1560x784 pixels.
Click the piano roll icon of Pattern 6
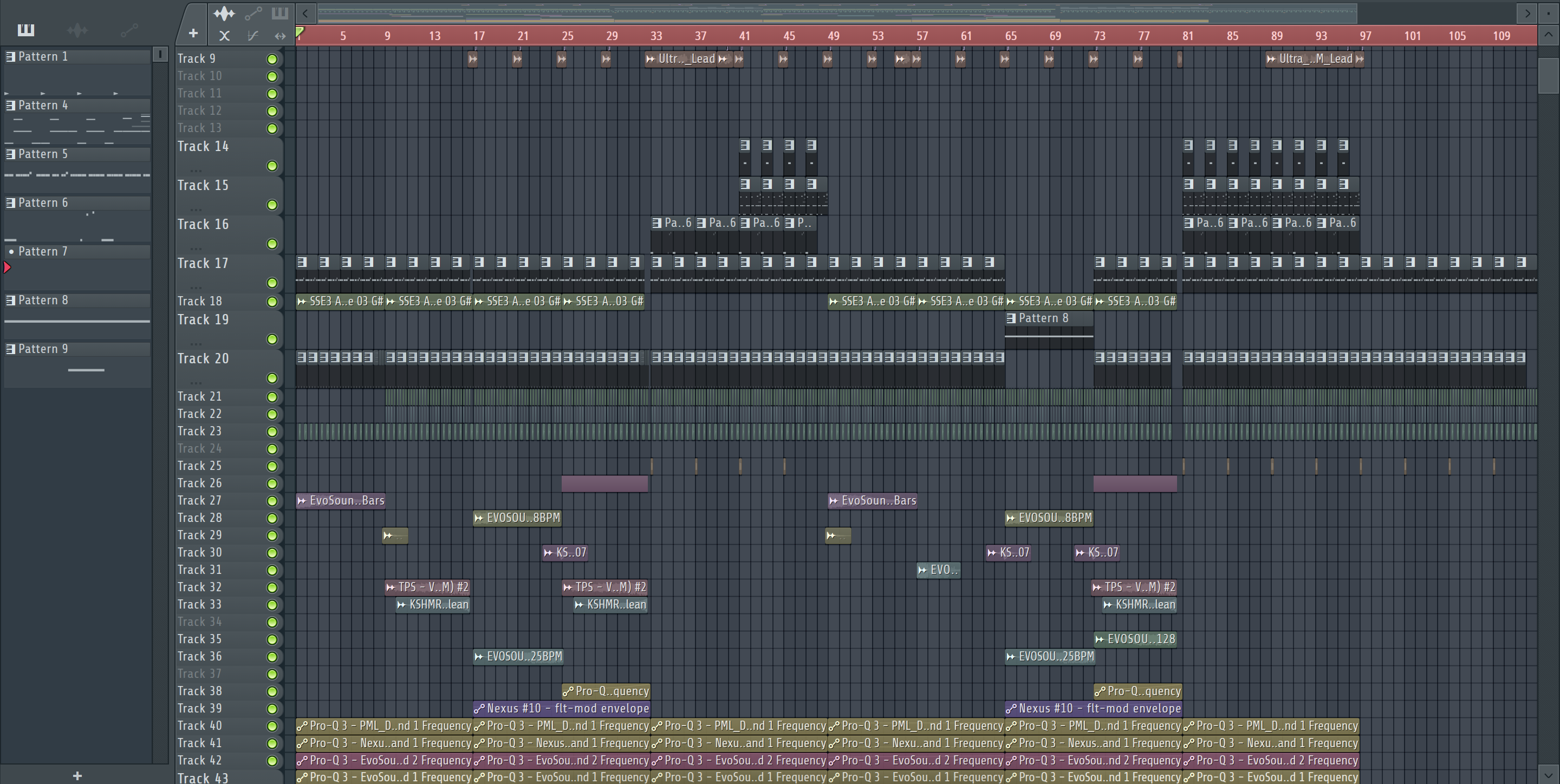point(10,203)
